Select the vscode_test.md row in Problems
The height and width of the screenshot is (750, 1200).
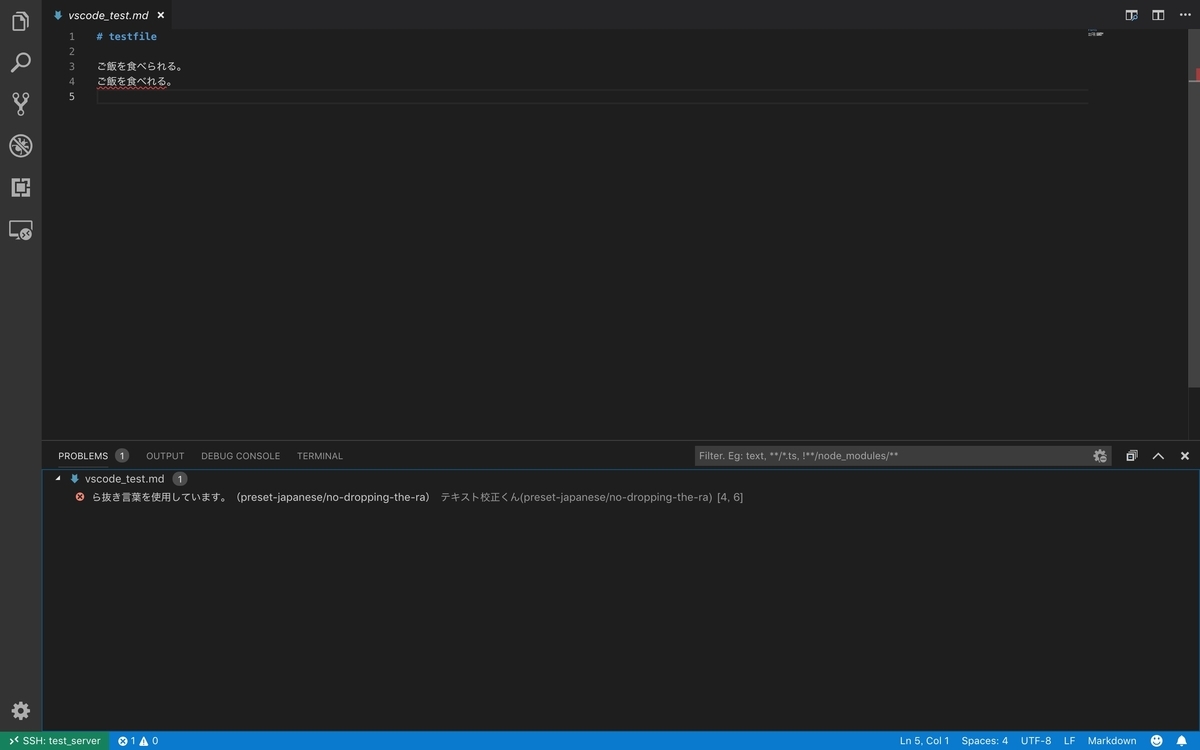[x=620, y=479]
